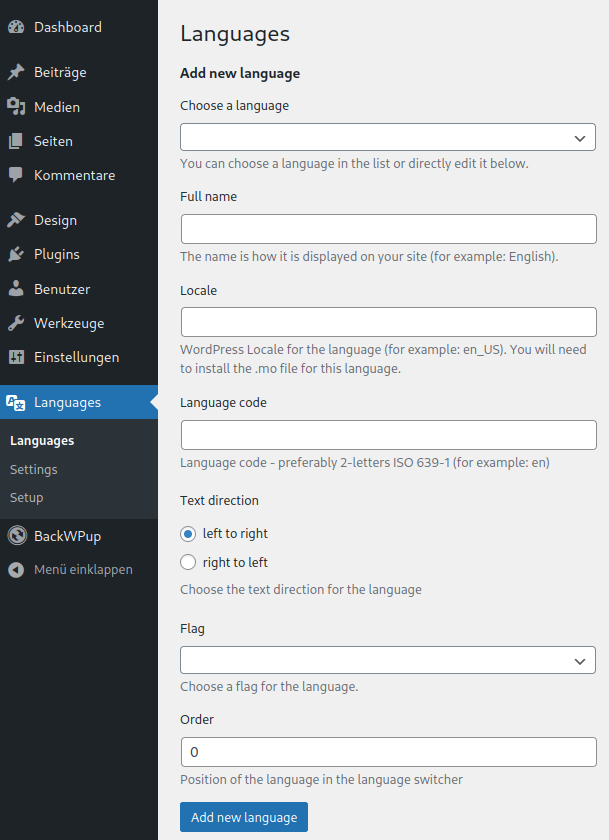Focus the Locale text field
Viewport: 609px width, 840px height.
(x=389, y=322)
